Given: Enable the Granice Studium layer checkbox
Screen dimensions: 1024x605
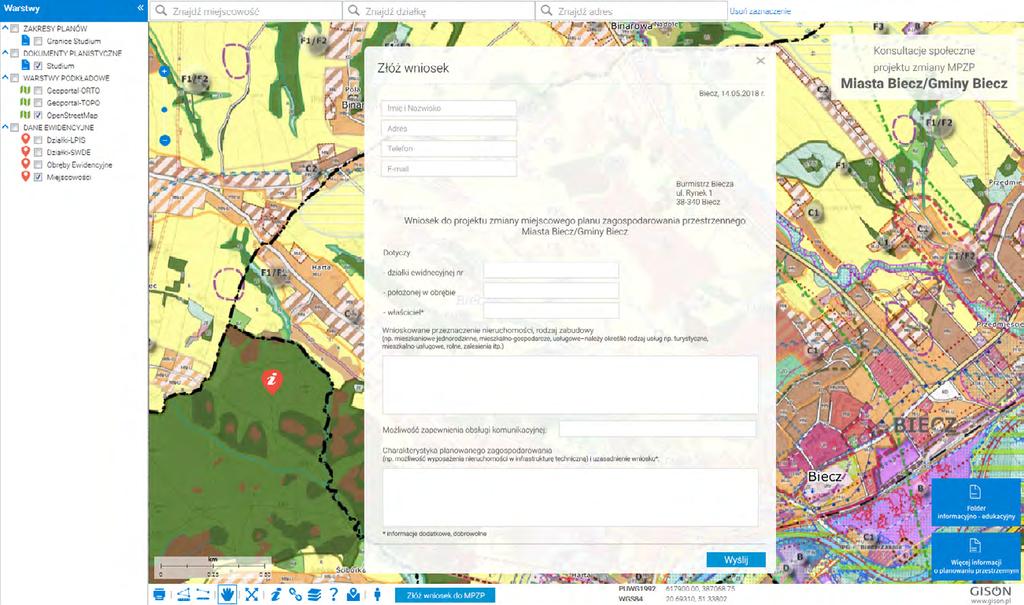Looking at the screenshot, I should [38, 41].
